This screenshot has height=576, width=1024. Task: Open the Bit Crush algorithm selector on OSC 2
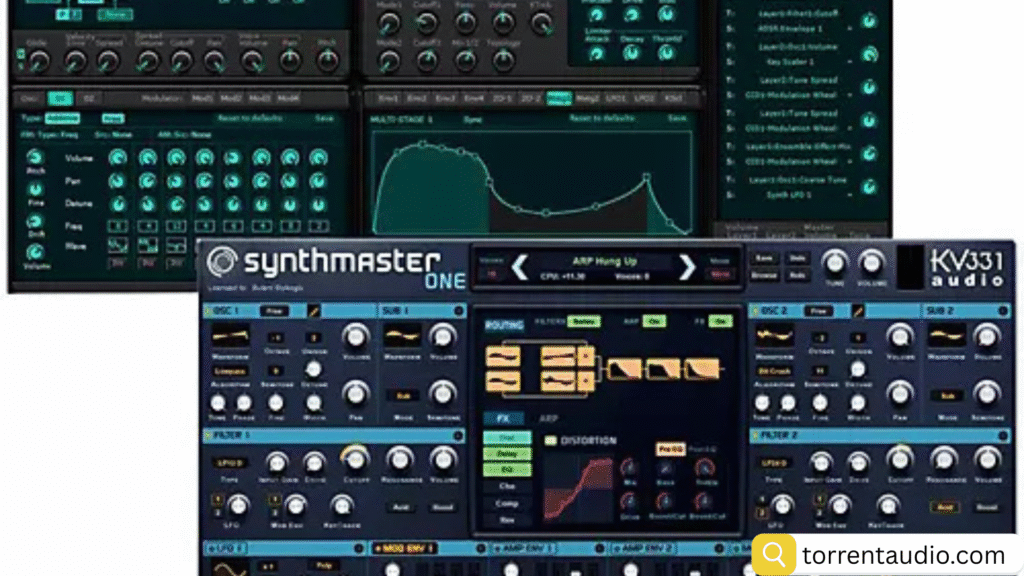[775, 372]
